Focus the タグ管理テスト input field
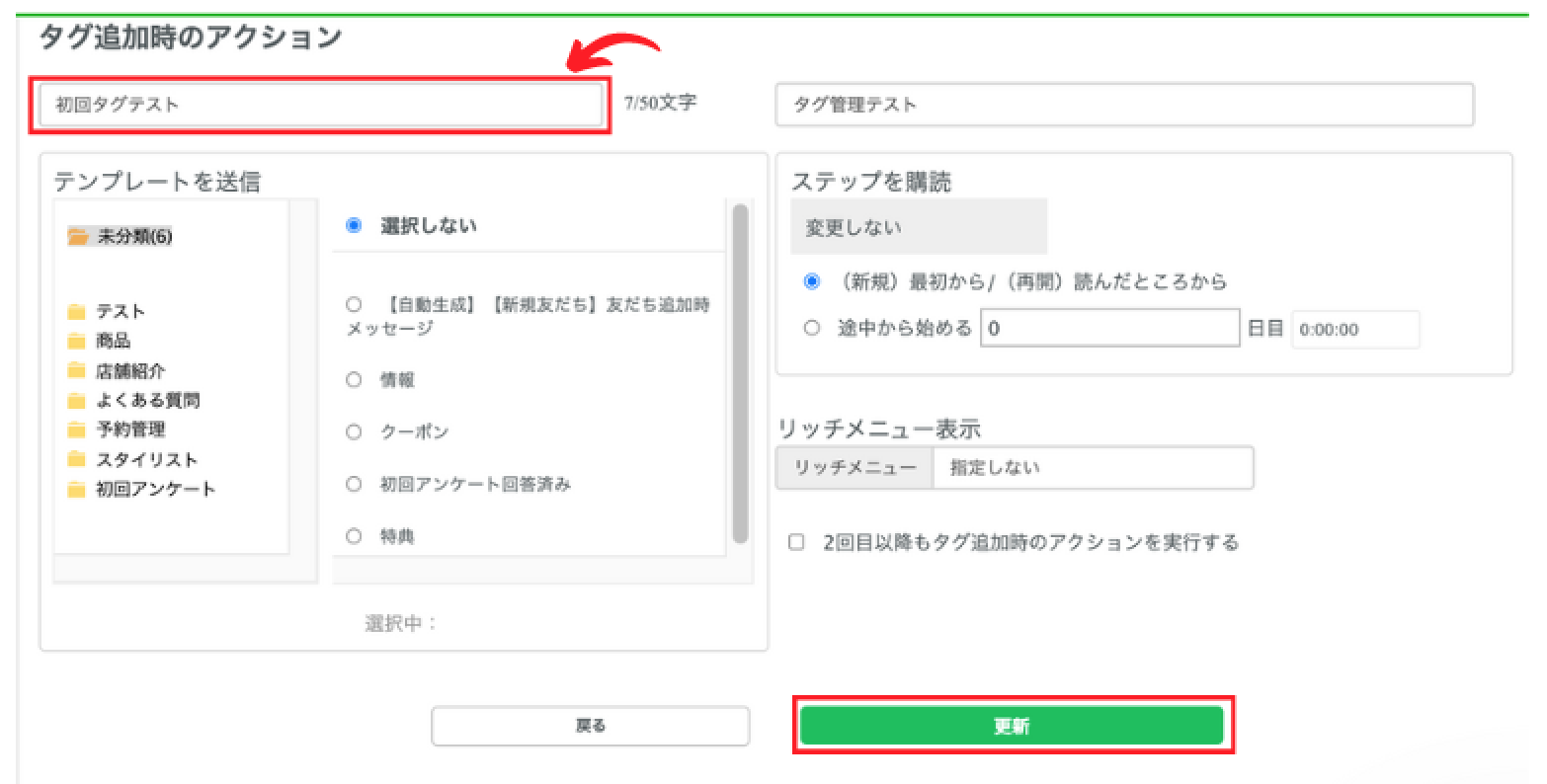 1125,105
